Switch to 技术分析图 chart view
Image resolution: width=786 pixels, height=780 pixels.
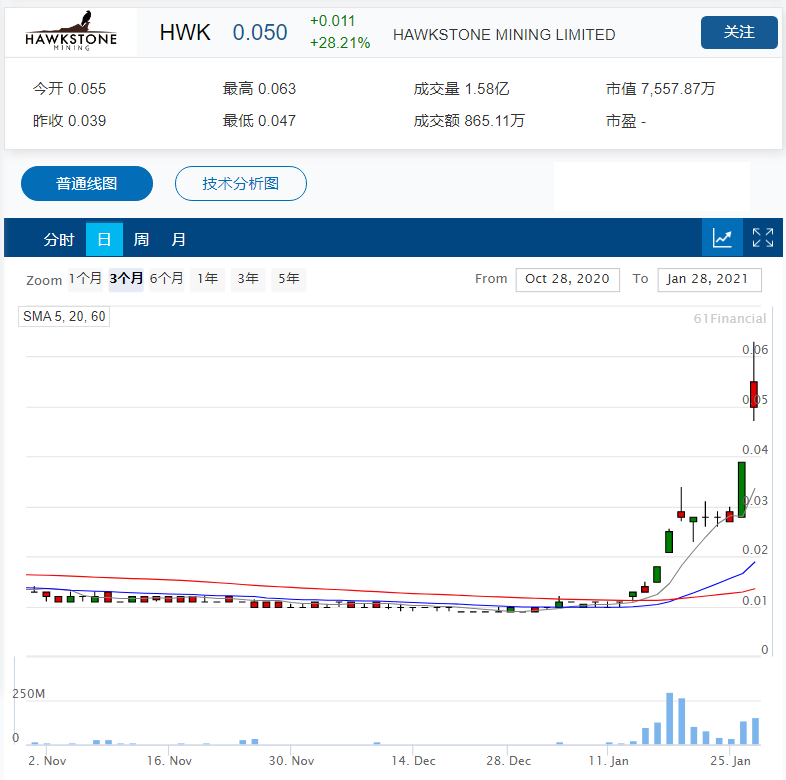click(x=241, y=183)
